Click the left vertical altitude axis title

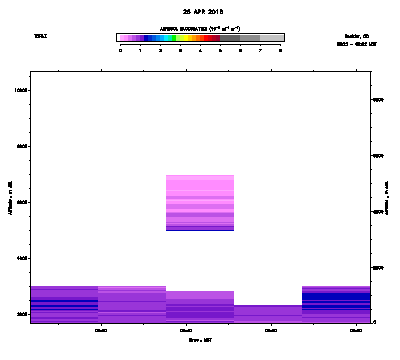click(10, 198)
